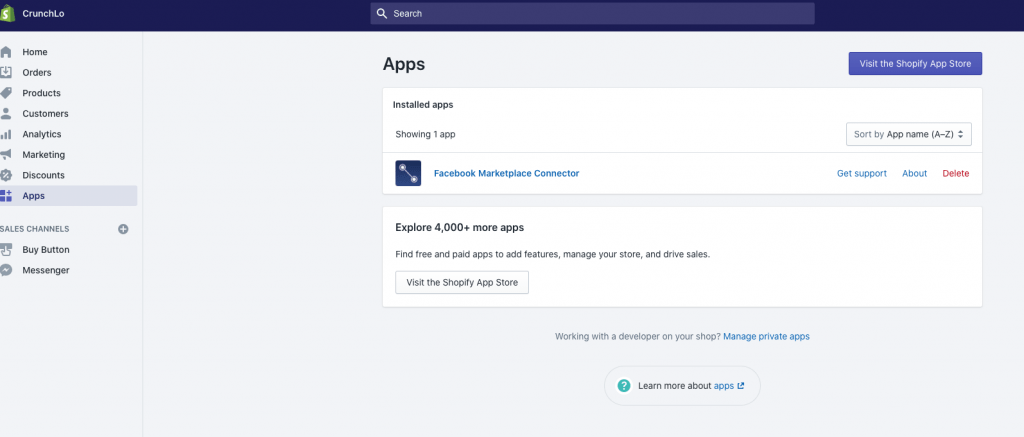
Task: Click the Messenger channel icon
Action: point(6,270)
